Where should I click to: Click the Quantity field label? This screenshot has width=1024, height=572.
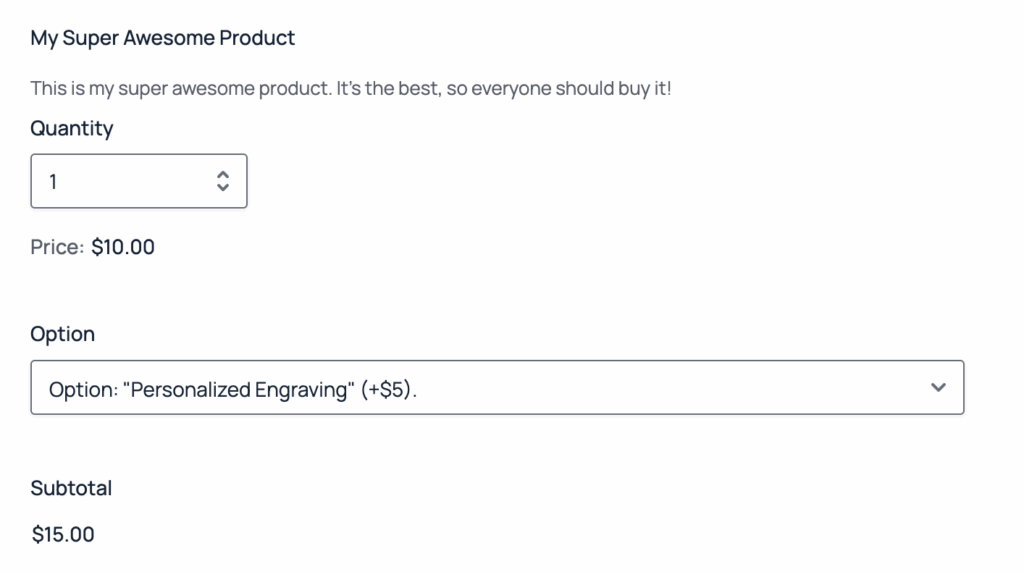click(72, 129)
